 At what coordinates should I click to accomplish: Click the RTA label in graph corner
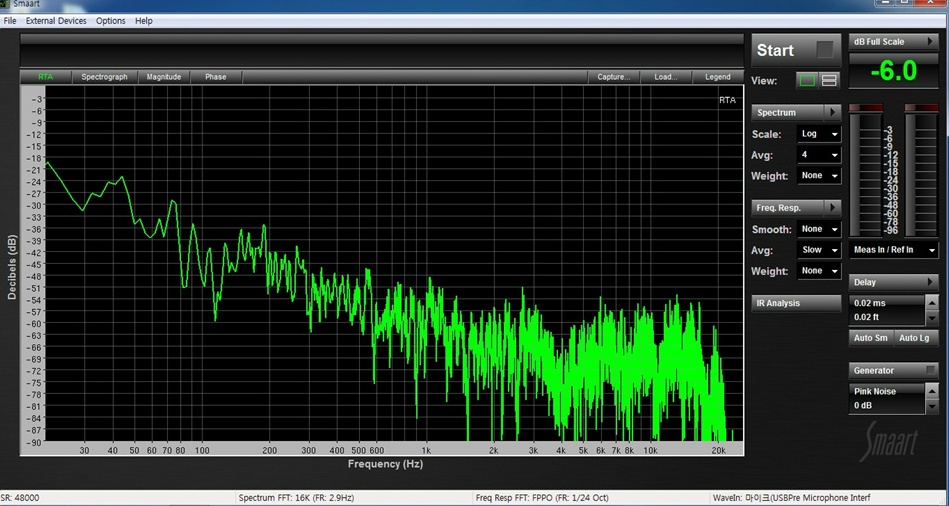tap(727, 100)
